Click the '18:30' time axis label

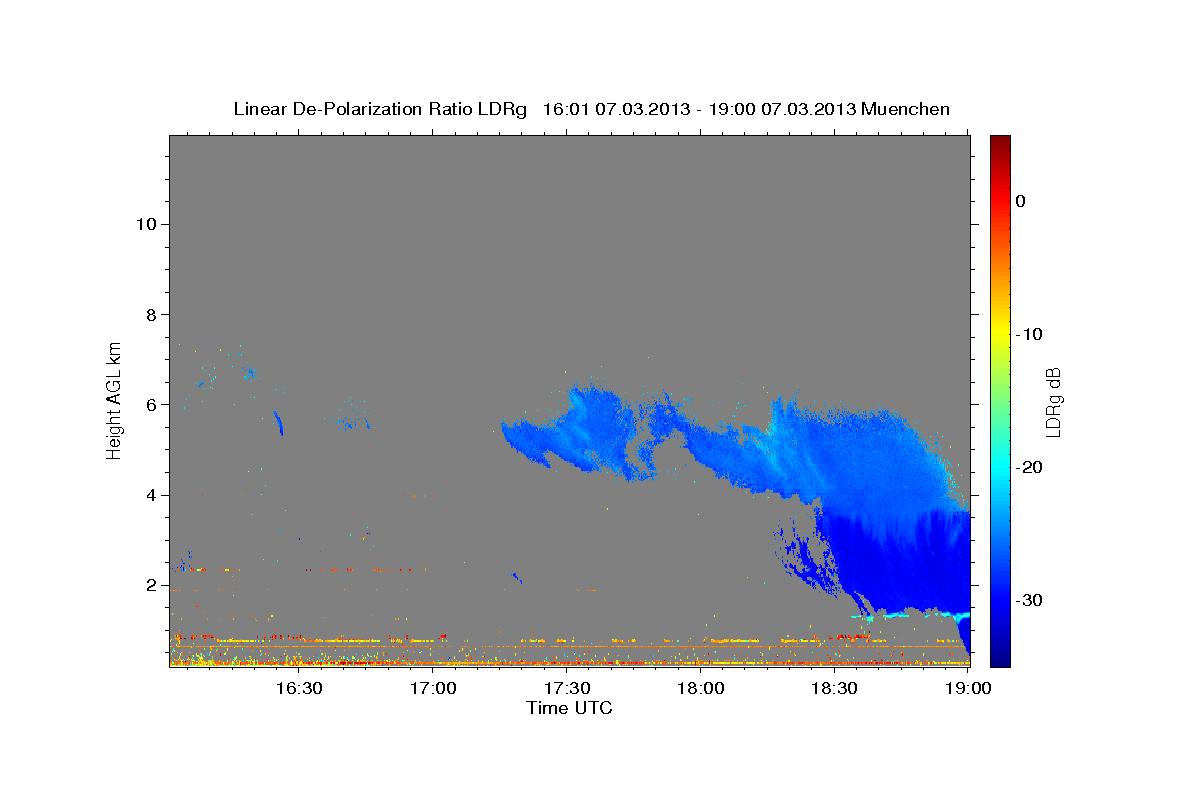(835, 688)
